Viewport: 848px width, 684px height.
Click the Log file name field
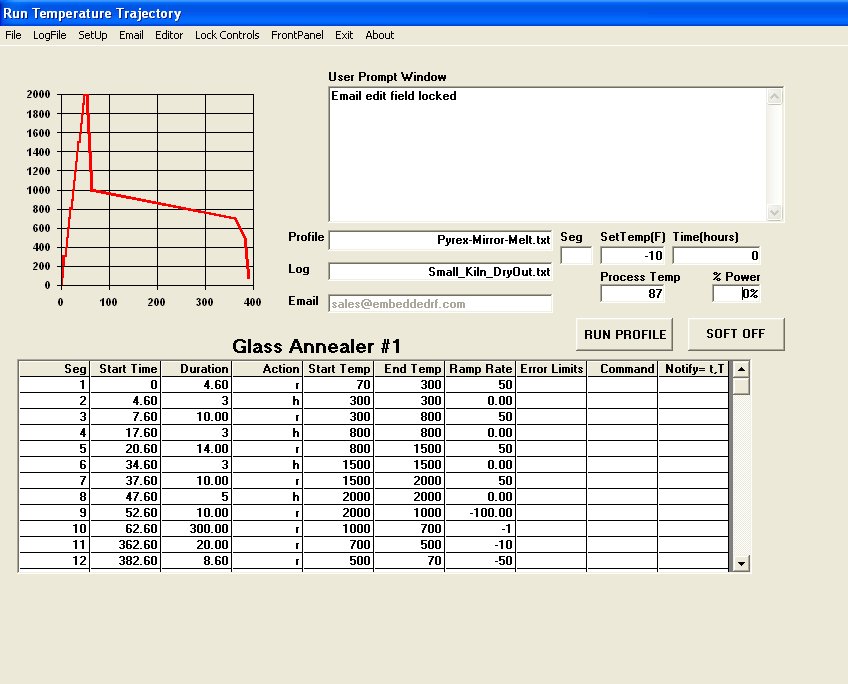[x=440, y=271]
